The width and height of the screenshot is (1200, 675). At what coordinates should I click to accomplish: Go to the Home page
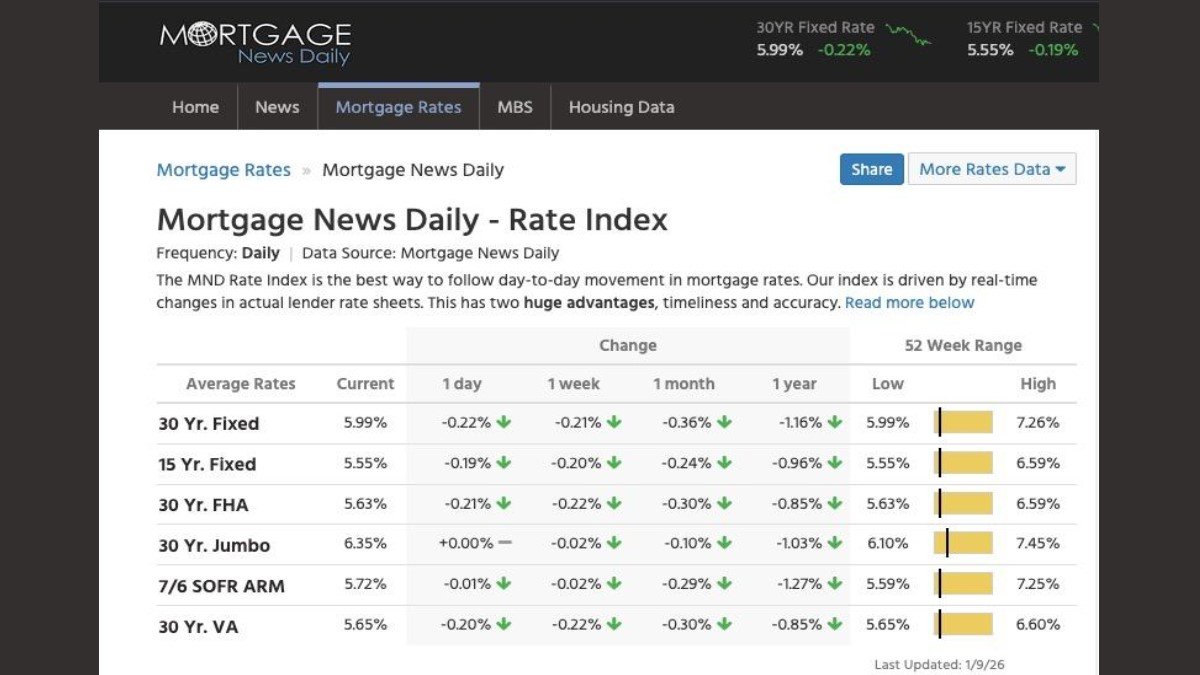coord(195,107)
